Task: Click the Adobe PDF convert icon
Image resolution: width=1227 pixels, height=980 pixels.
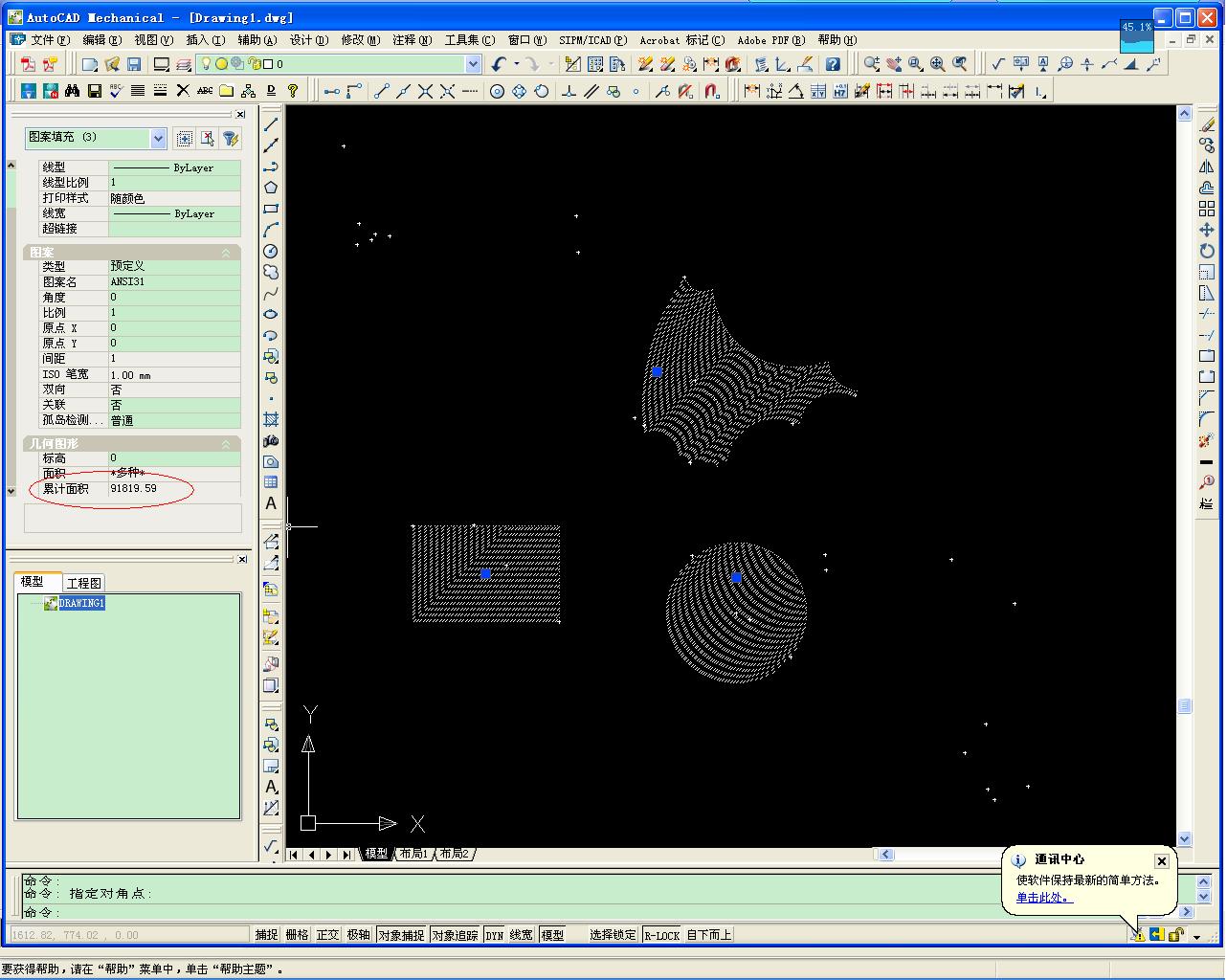Action: point(28,64)
